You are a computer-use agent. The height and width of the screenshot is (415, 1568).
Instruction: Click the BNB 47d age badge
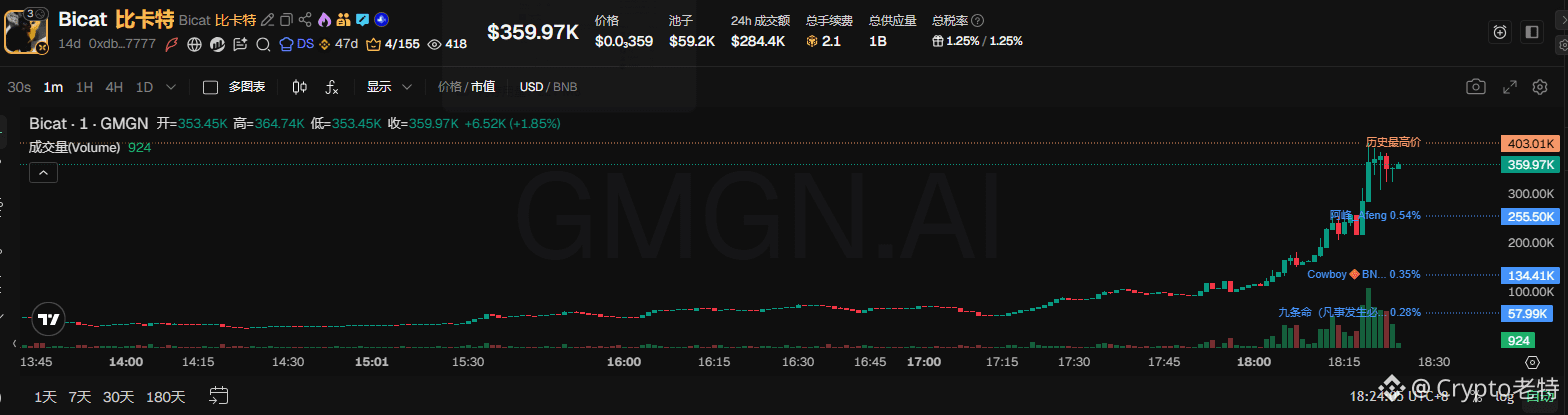point(339,44)
